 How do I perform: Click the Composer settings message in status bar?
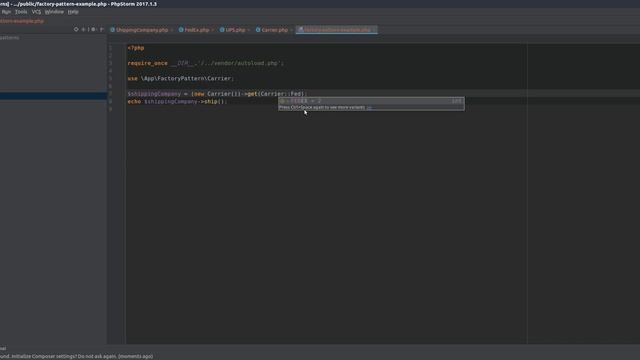(77, 356)
